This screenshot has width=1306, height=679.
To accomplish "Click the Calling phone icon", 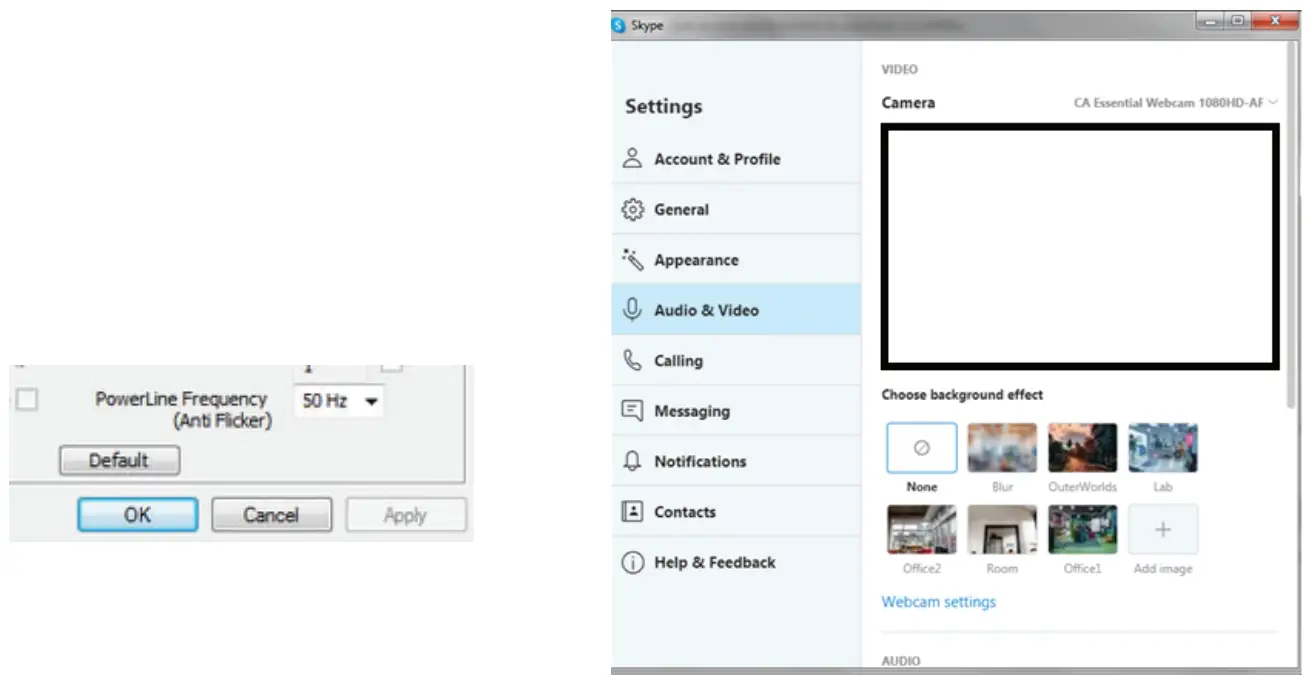I will [x=632, y=360].
